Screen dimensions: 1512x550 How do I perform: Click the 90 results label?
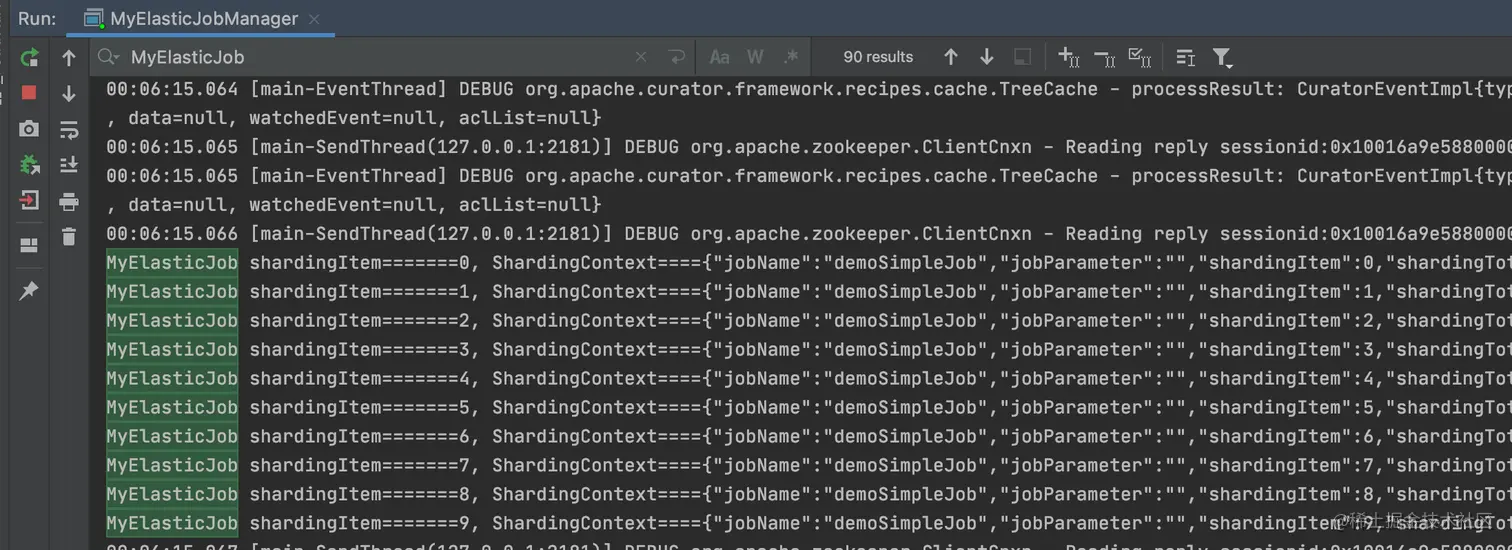878,57
